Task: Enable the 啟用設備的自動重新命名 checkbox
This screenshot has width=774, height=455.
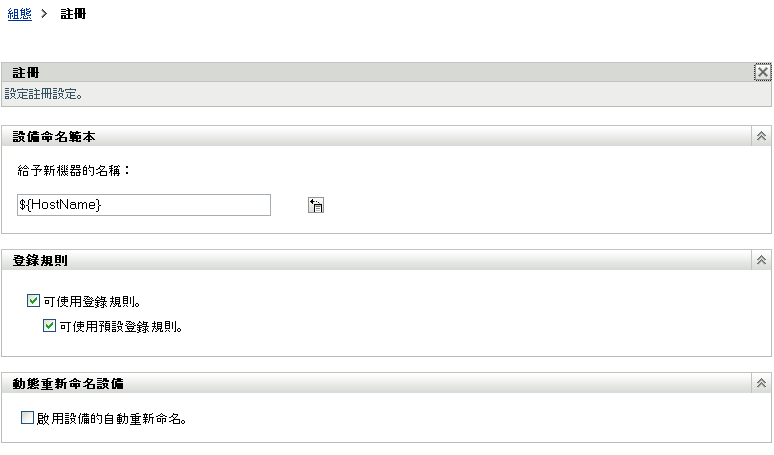Action: point(27,418)
